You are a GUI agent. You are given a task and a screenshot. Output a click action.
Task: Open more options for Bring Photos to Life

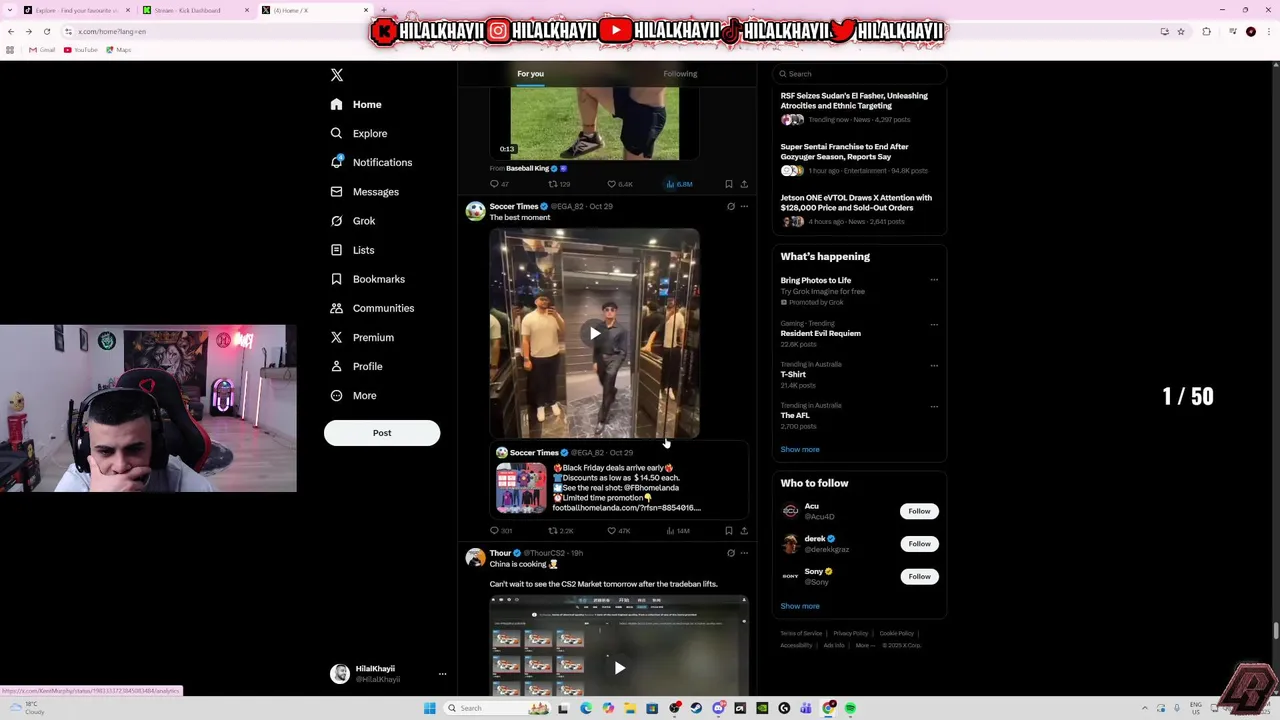tap(934, 280)
